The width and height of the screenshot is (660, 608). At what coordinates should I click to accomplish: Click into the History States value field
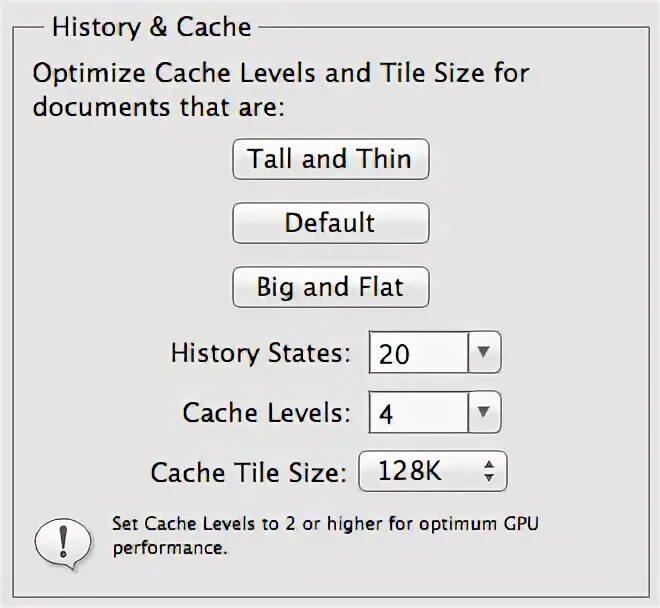click(418, 352)
